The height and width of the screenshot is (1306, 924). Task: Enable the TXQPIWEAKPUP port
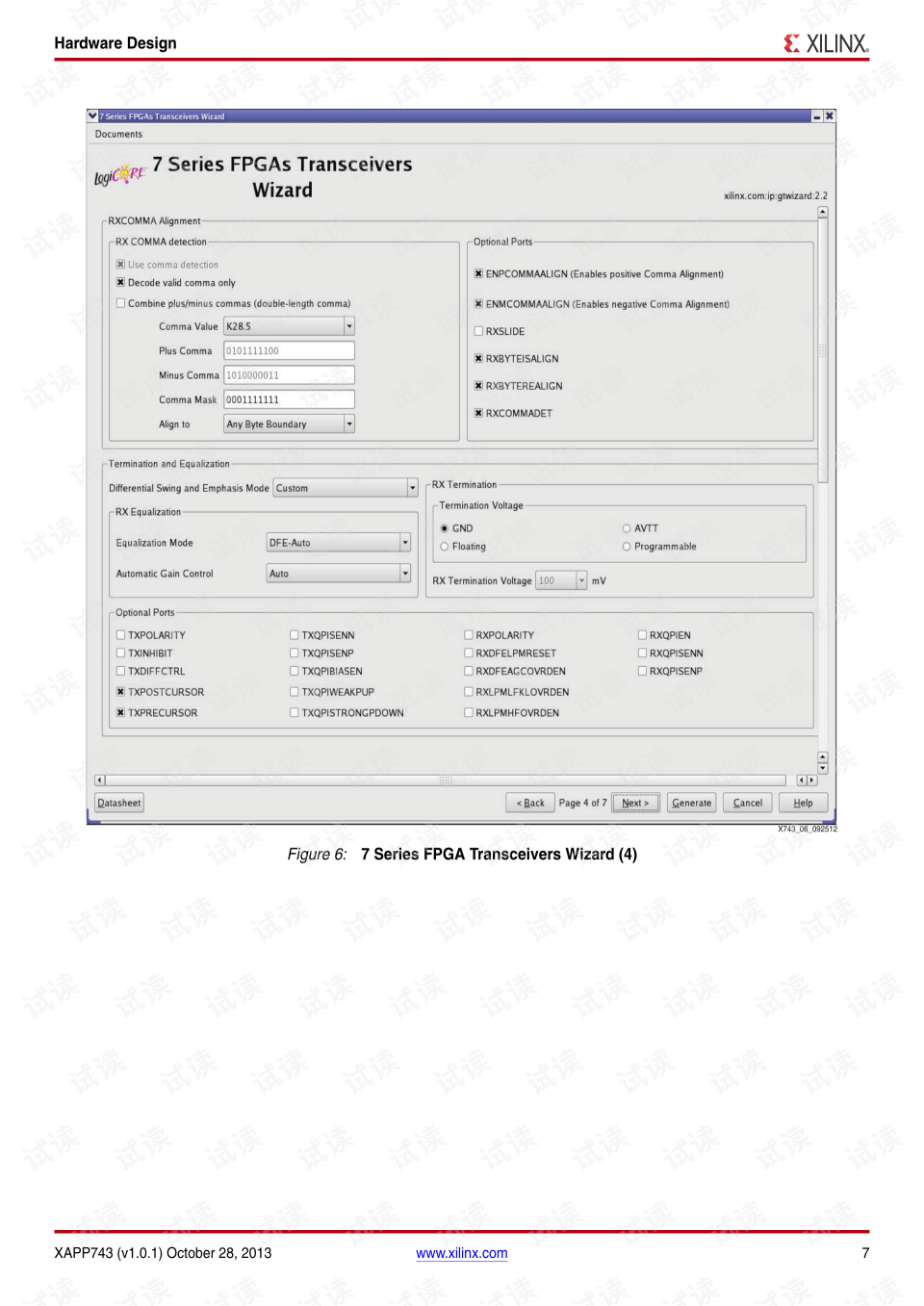[x=295, y=692]
